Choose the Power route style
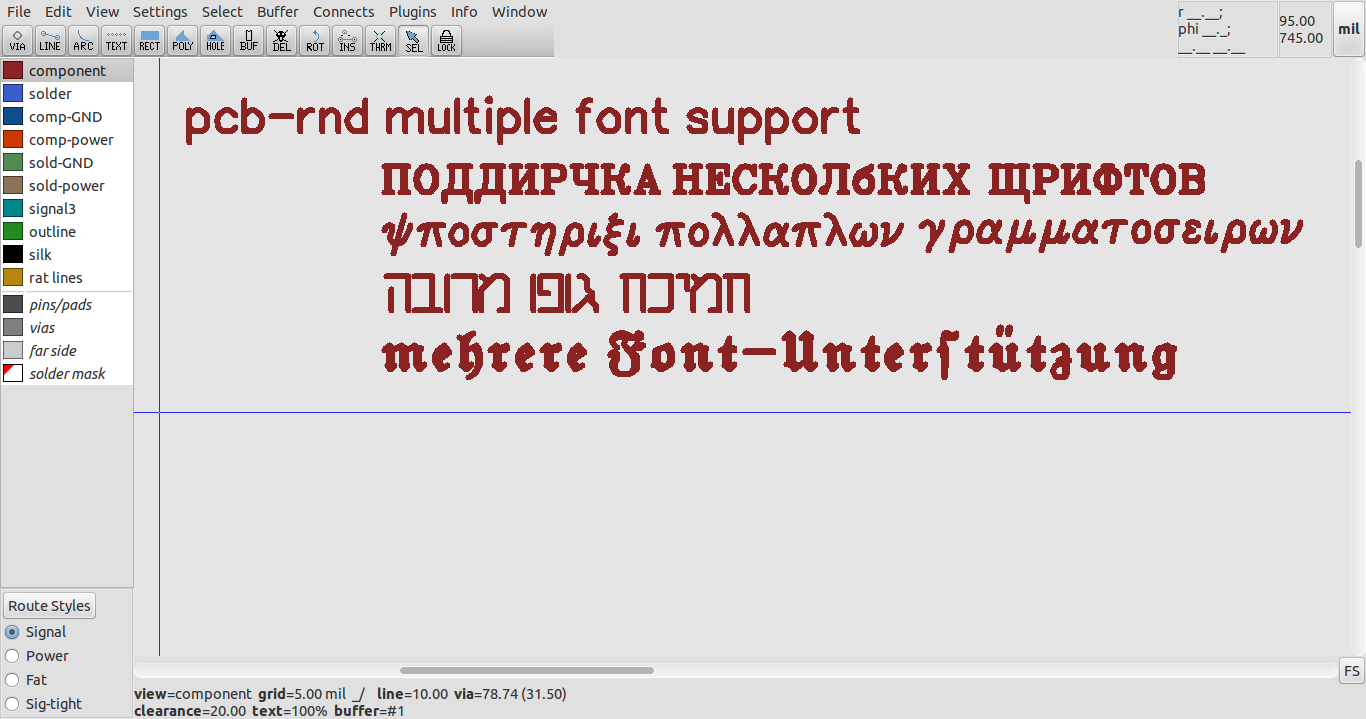Image resolution: width=1366 pixels, height=719 pixels. click(37, 656)
